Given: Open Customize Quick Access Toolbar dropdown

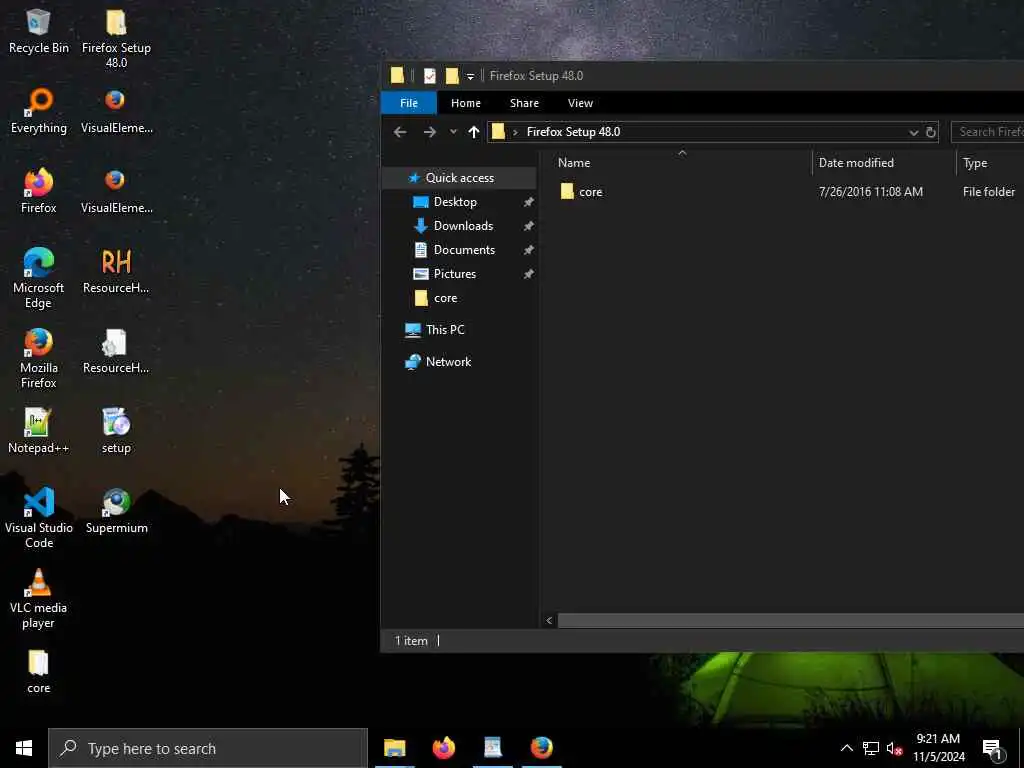Looking at the screenshot, I should pyautogui.click(x=470, y=76).
